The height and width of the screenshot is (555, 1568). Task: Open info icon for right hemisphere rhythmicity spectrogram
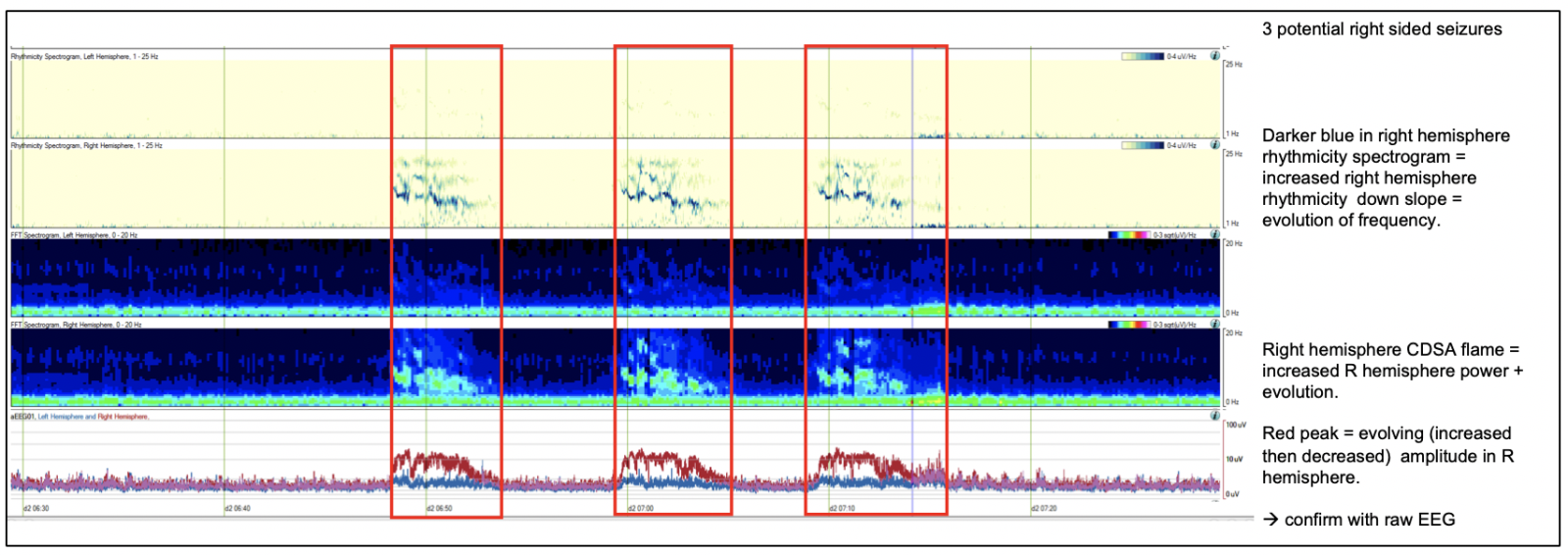pos(1215,145)
